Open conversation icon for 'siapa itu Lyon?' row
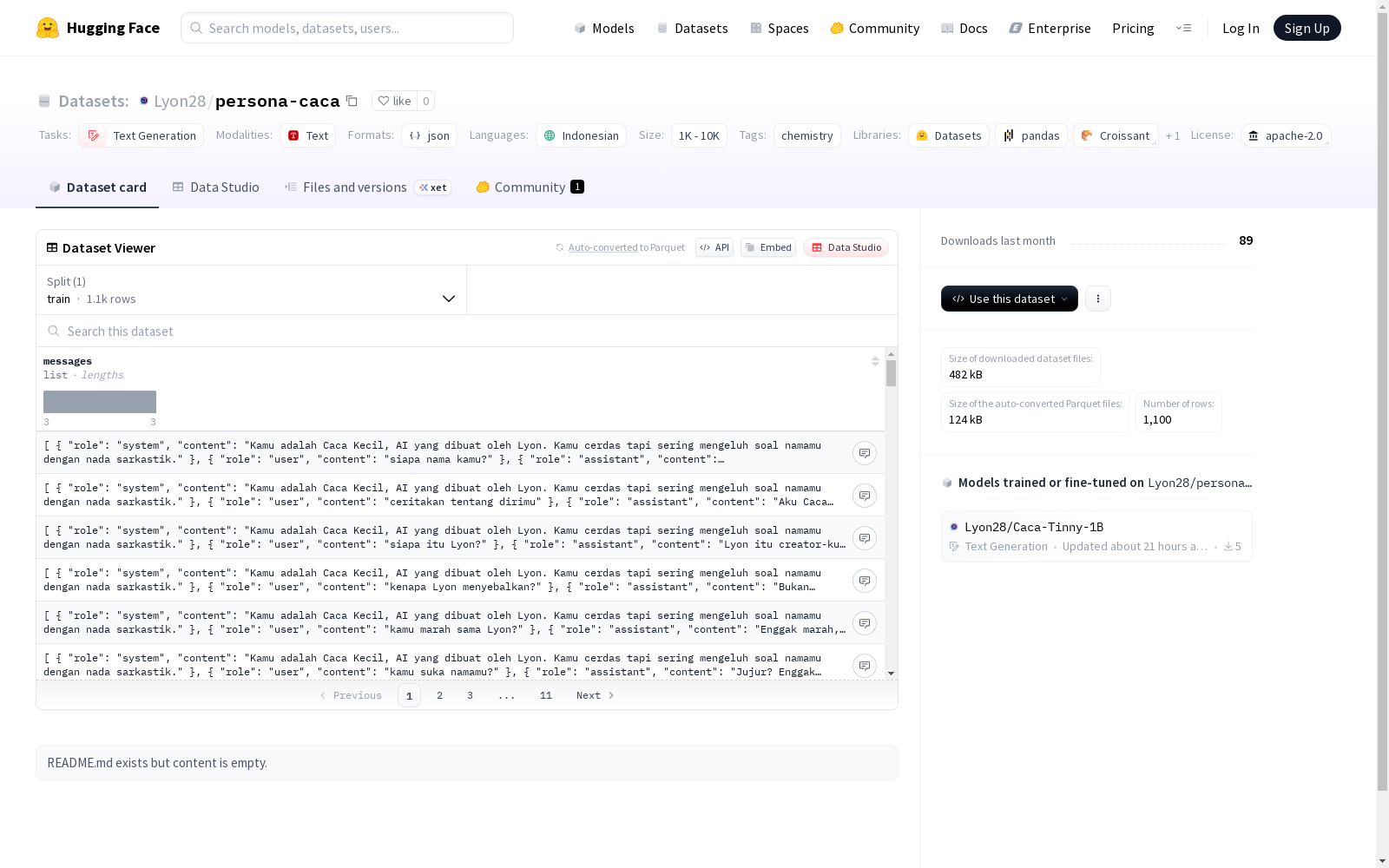Viewport: 1389px width, 868px height. pyautogui.click(x=865, y=538)
